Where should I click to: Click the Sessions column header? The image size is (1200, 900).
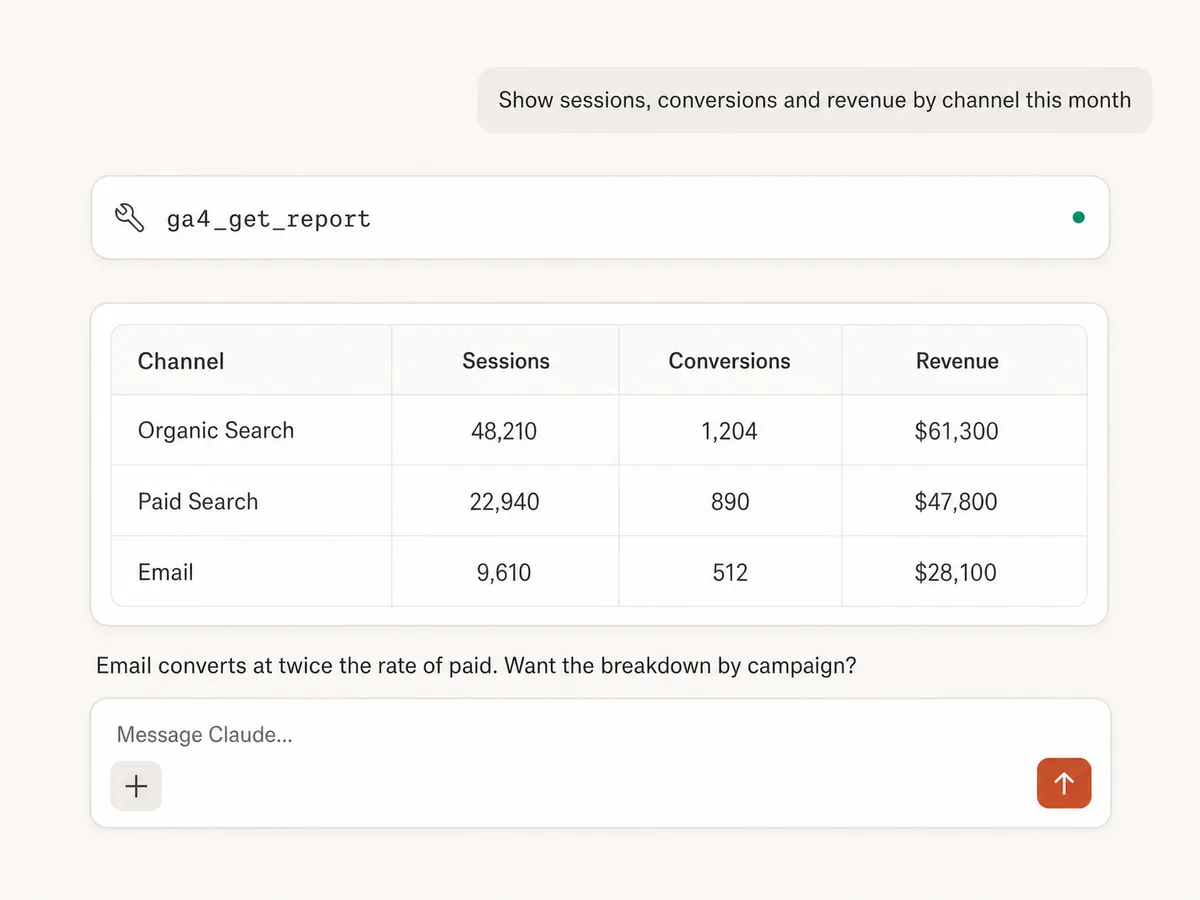point(506,361)
